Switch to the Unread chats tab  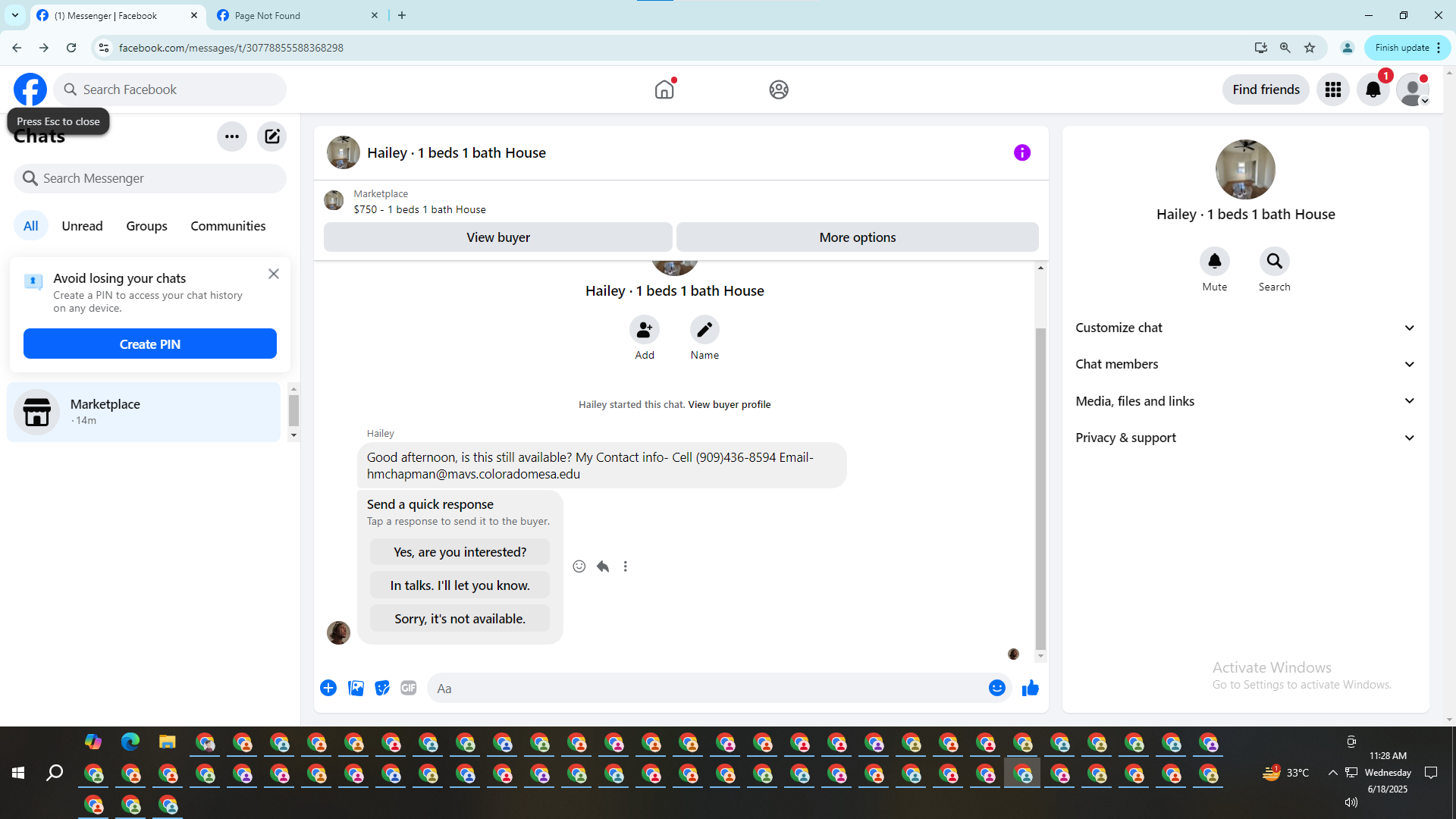[82, 226]
